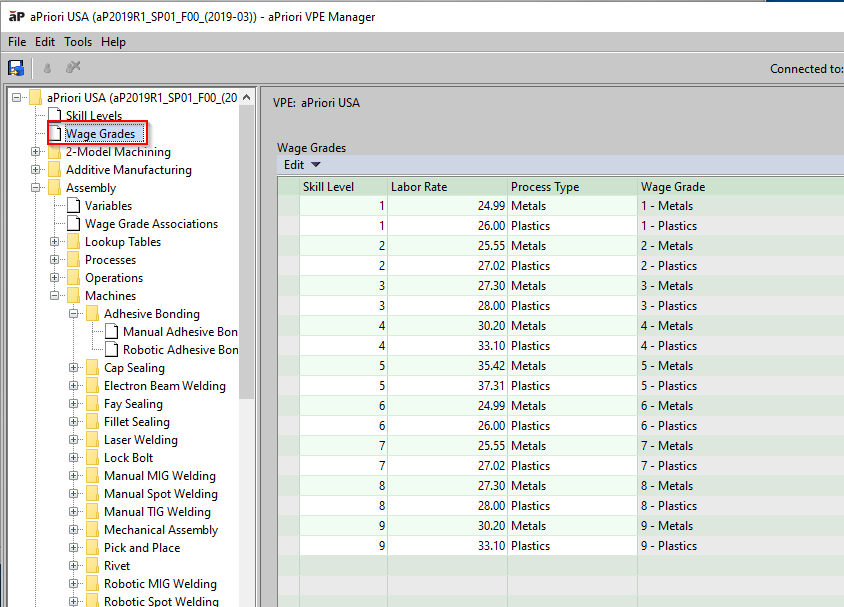Image resolution: width=844 pixels, height=607 pixels.
Task: Select the 35.42 labor rate cell
Action: click(x=447, y=366)
